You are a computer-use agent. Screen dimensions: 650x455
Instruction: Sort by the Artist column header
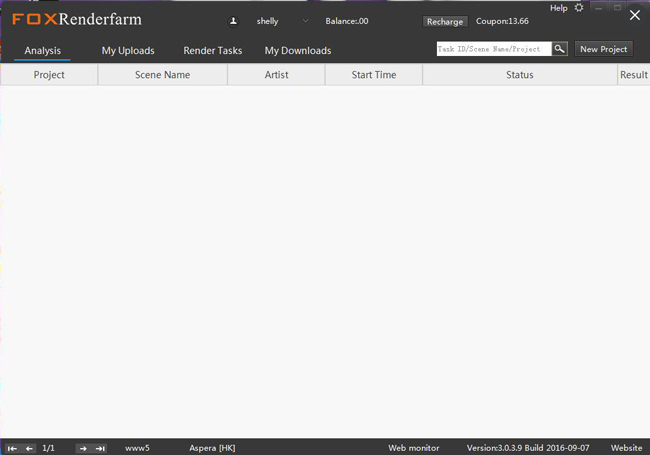click(276, 75)
